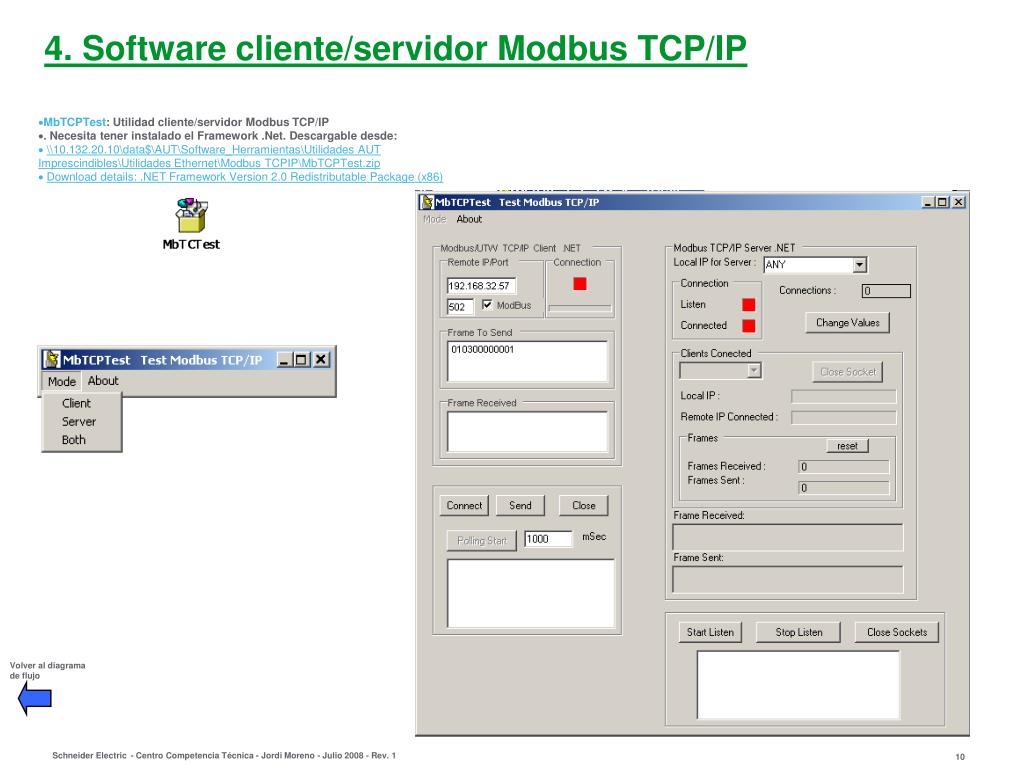Click the blue back arrow to flow diagram
1024x768 pixels.
tap(35, 698)
